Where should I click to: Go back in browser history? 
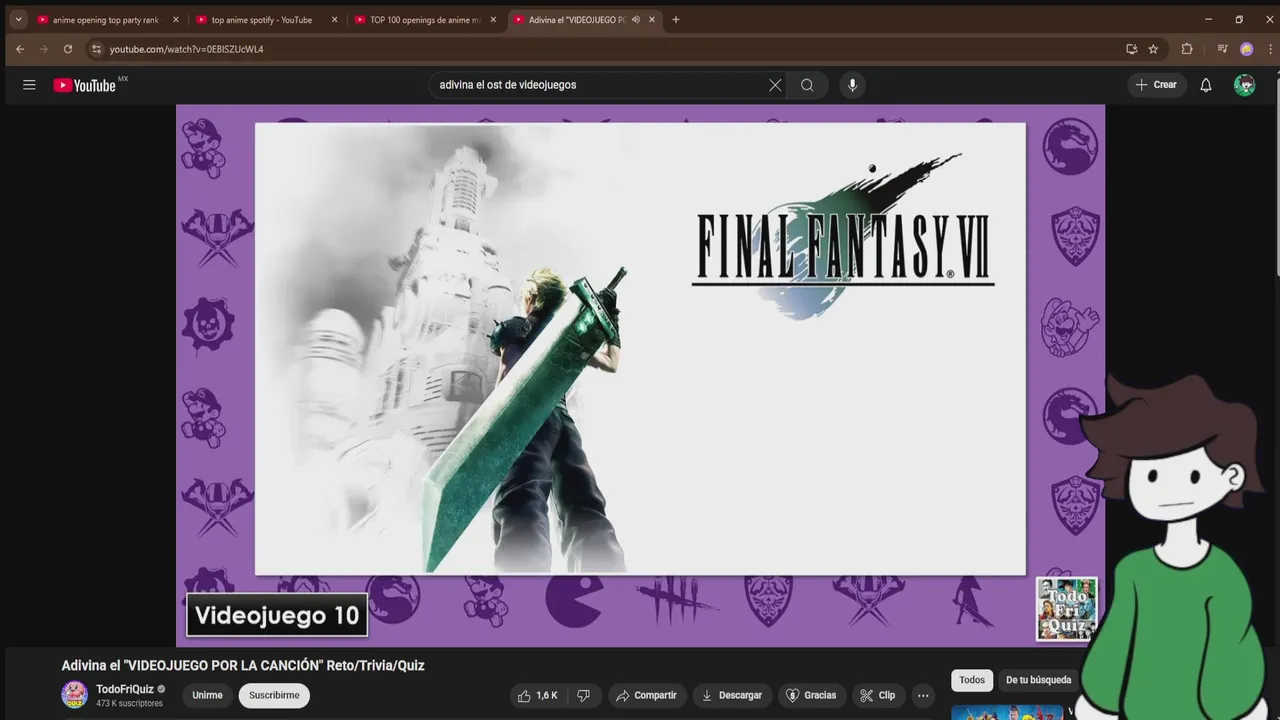[20, 49]
